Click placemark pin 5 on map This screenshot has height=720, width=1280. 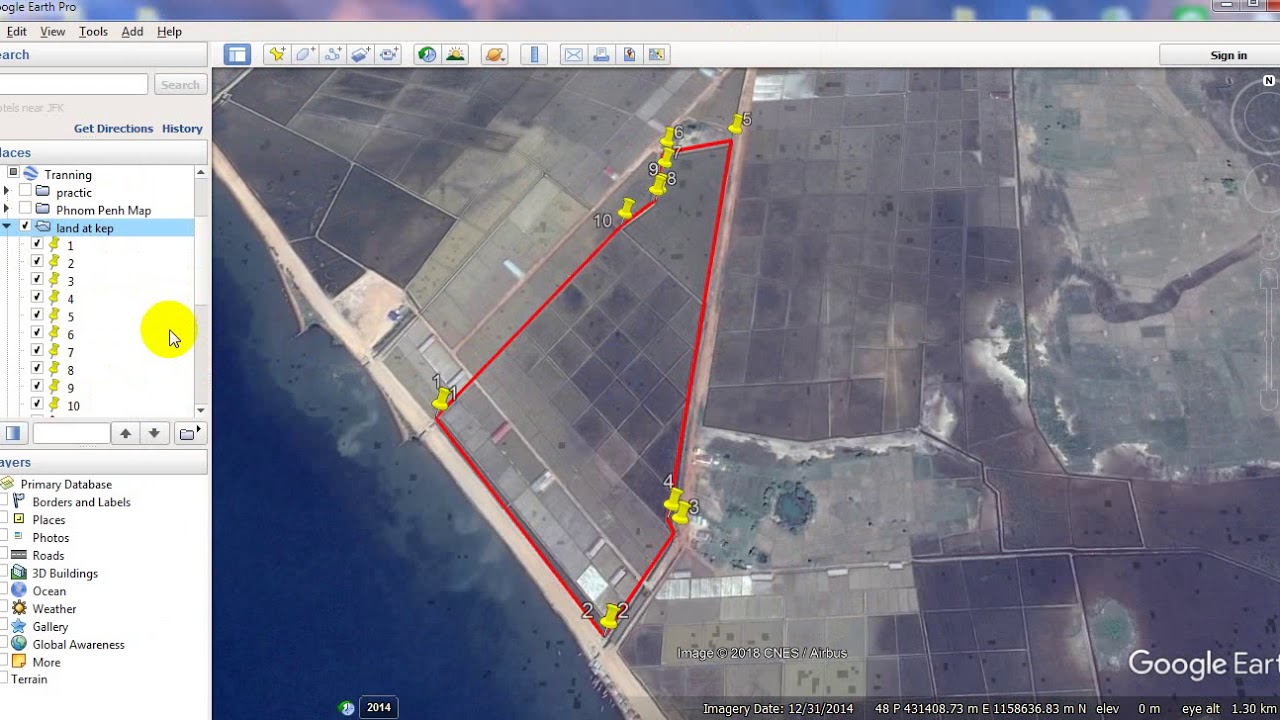click(737, 124)
